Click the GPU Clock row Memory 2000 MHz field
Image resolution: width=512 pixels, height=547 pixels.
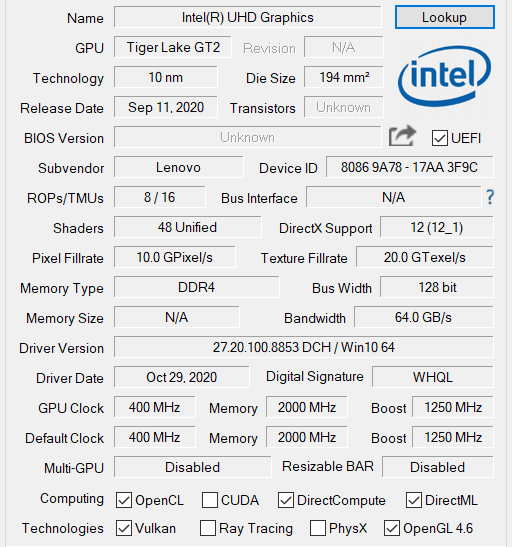coord(307,407)
